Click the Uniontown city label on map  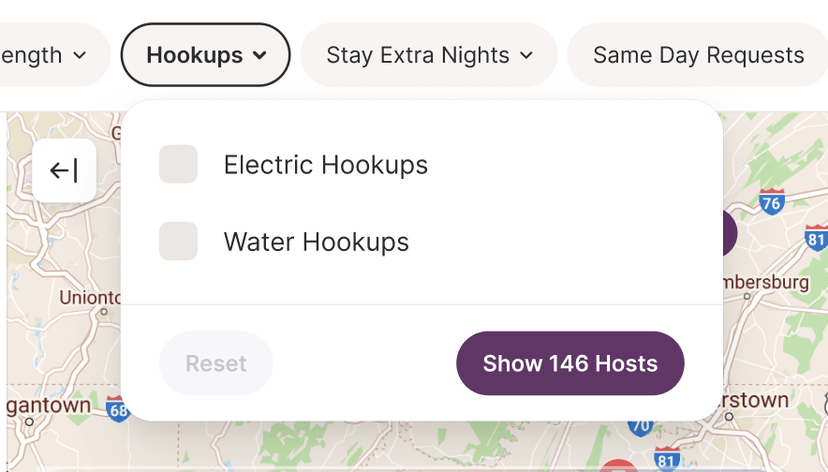click(90, 297)
